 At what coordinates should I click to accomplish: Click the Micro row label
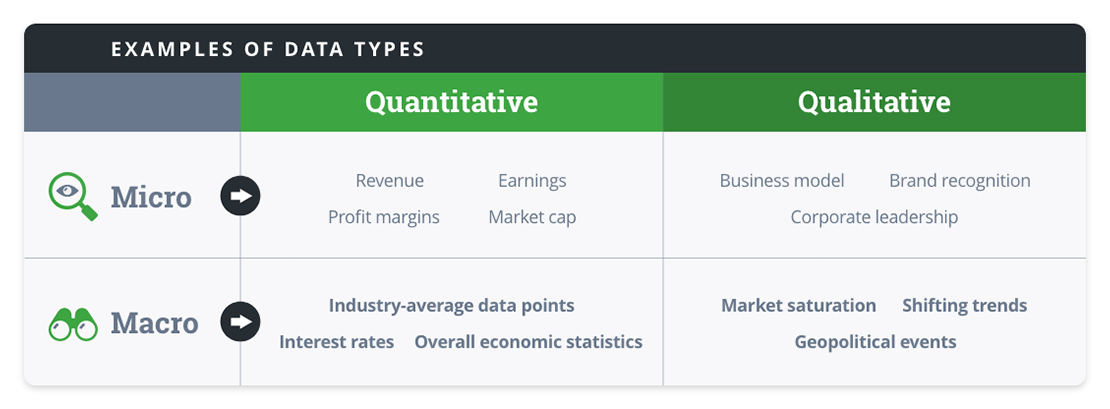(151, 197)
